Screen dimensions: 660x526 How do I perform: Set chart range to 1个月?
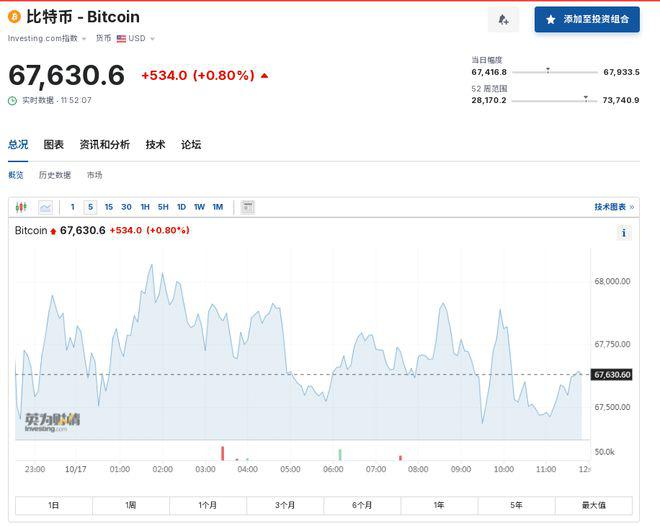point(208,505)
